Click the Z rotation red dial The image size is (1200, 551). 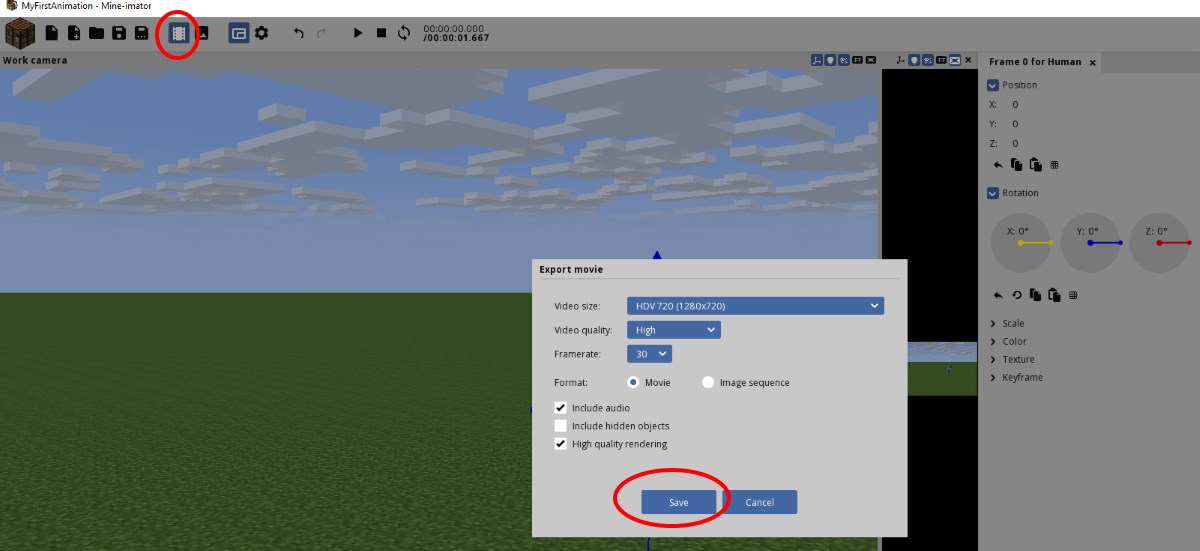(x=1159, y=242)
